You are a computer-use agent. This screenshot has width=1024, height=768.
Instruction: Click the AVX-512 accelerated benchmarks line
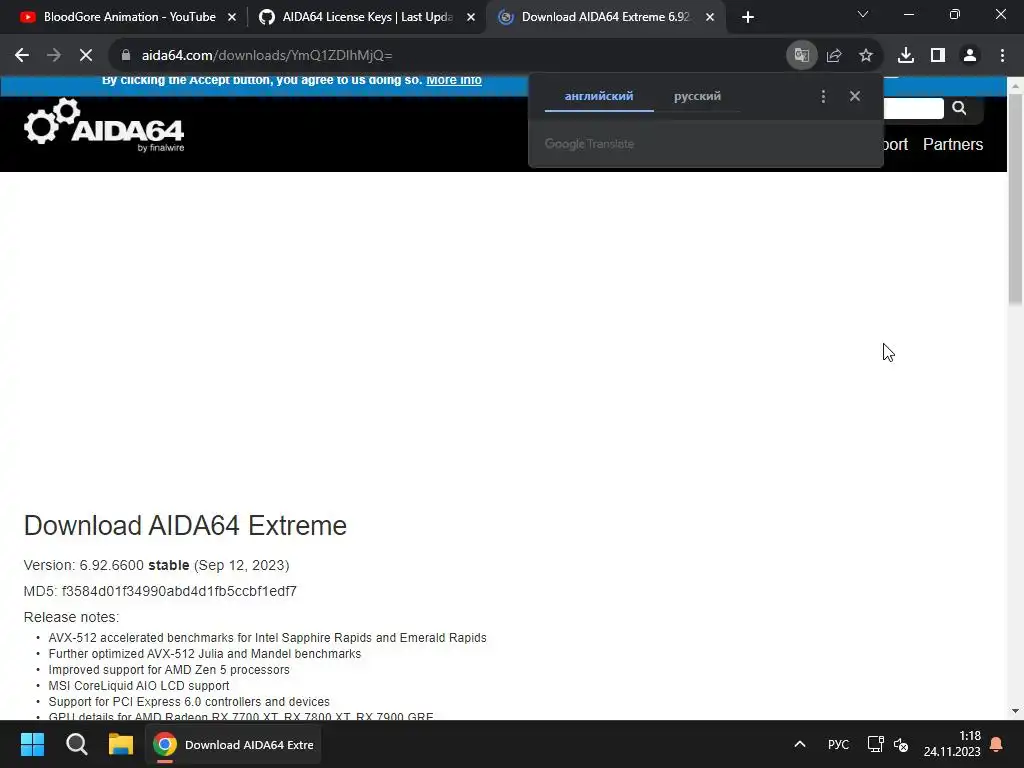pos(268,637)
